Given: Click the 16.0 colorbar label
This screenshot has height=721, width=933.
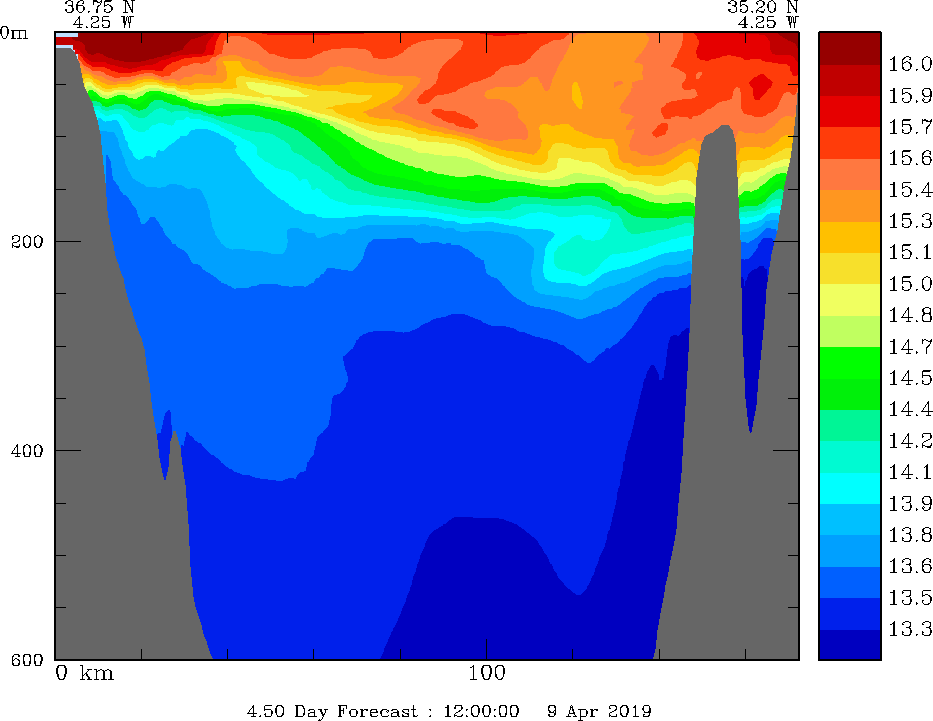Looking at the screenshot, I should 910,64.
